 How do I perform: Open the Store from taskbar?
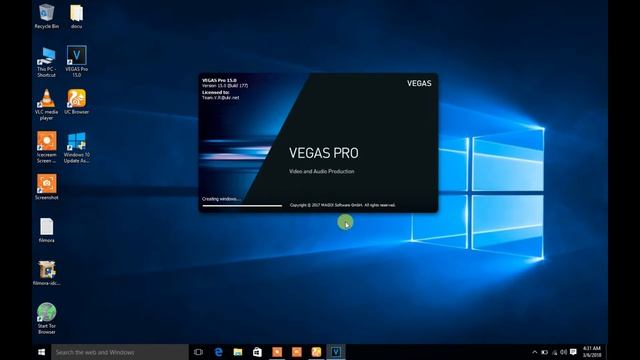257,352
